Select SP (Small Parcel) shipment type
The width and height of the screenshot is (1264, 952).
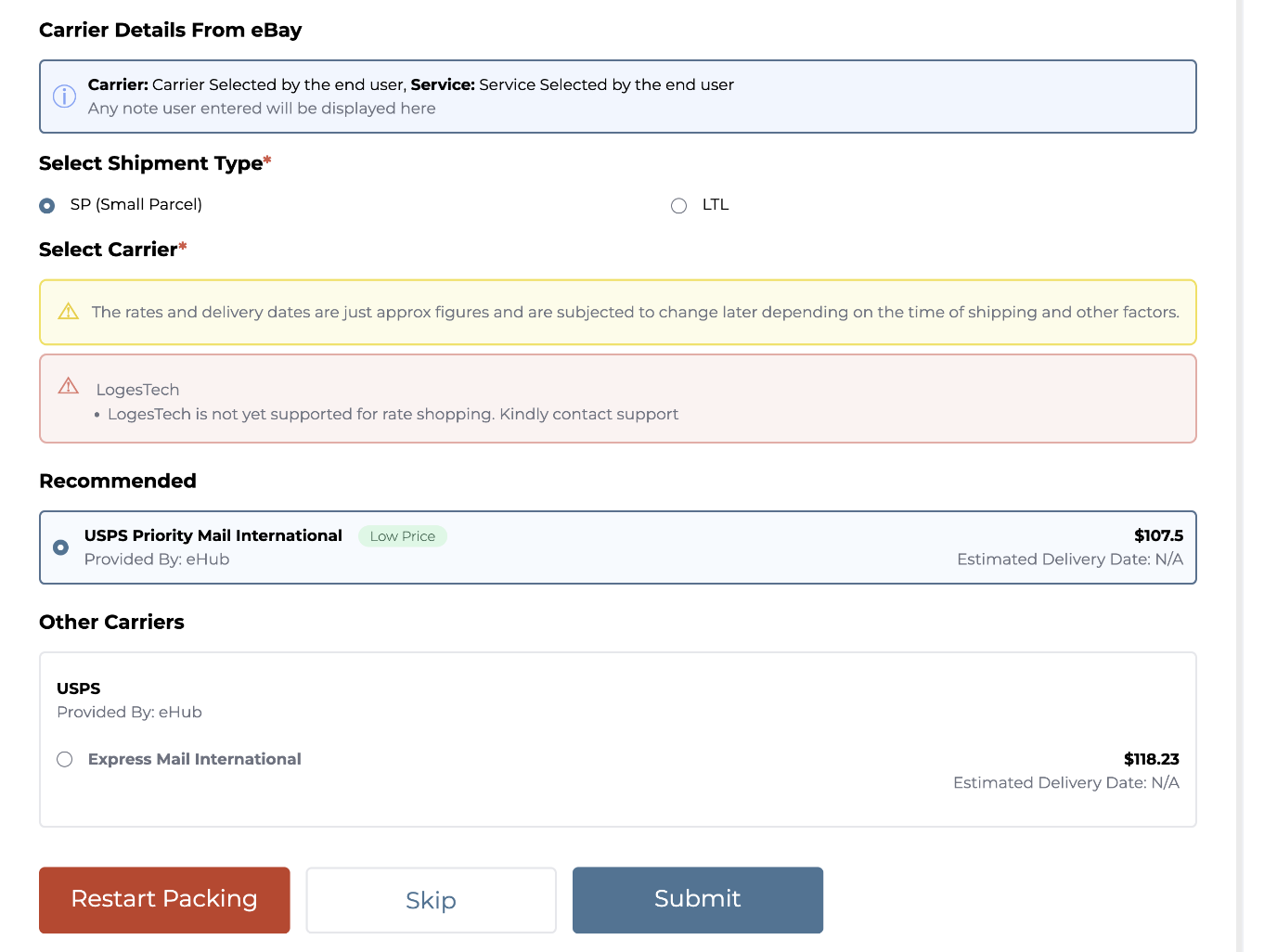(47, 205)
